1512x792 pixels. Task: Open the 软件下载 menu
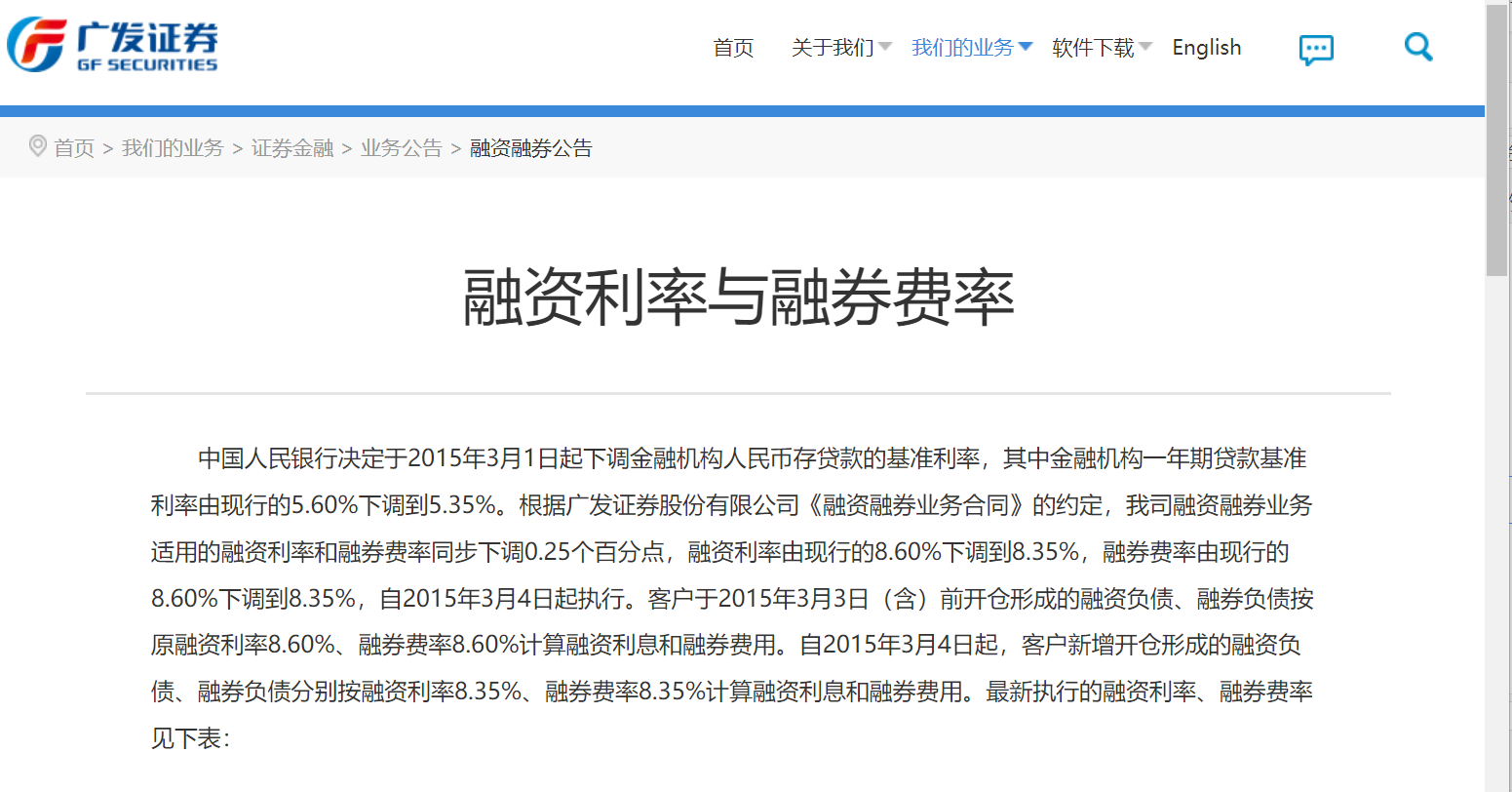1093,48
